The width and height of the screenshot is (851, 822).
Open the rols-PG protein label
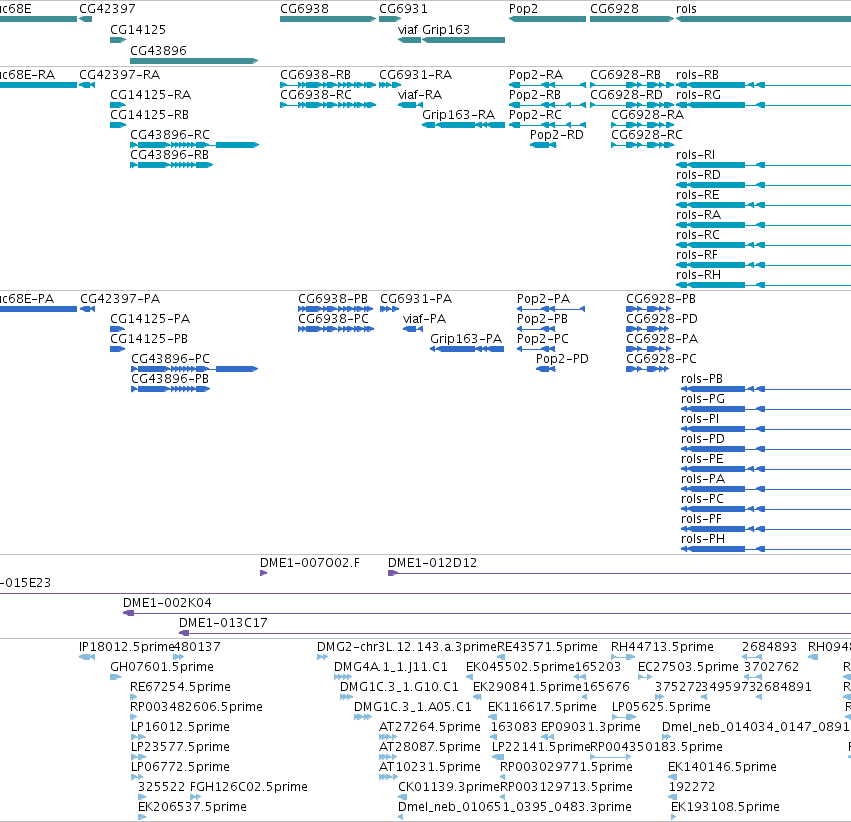pyautogui.click(x=703, y=399)
